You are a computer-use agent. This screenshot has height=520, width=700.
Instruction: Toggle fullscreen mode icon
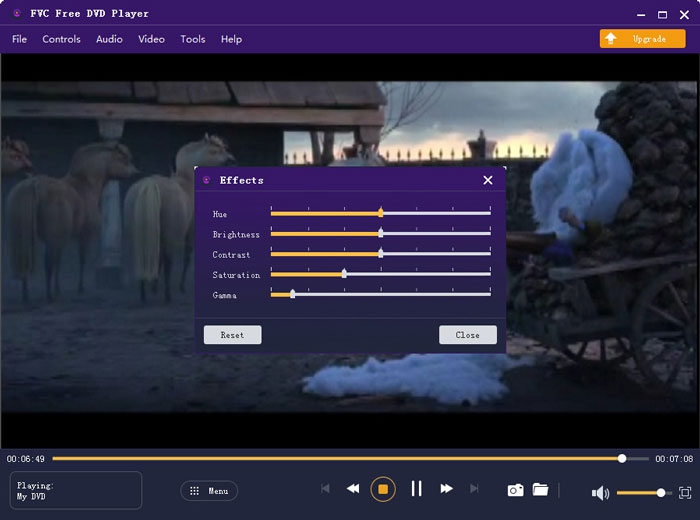(x=685, y=493)
